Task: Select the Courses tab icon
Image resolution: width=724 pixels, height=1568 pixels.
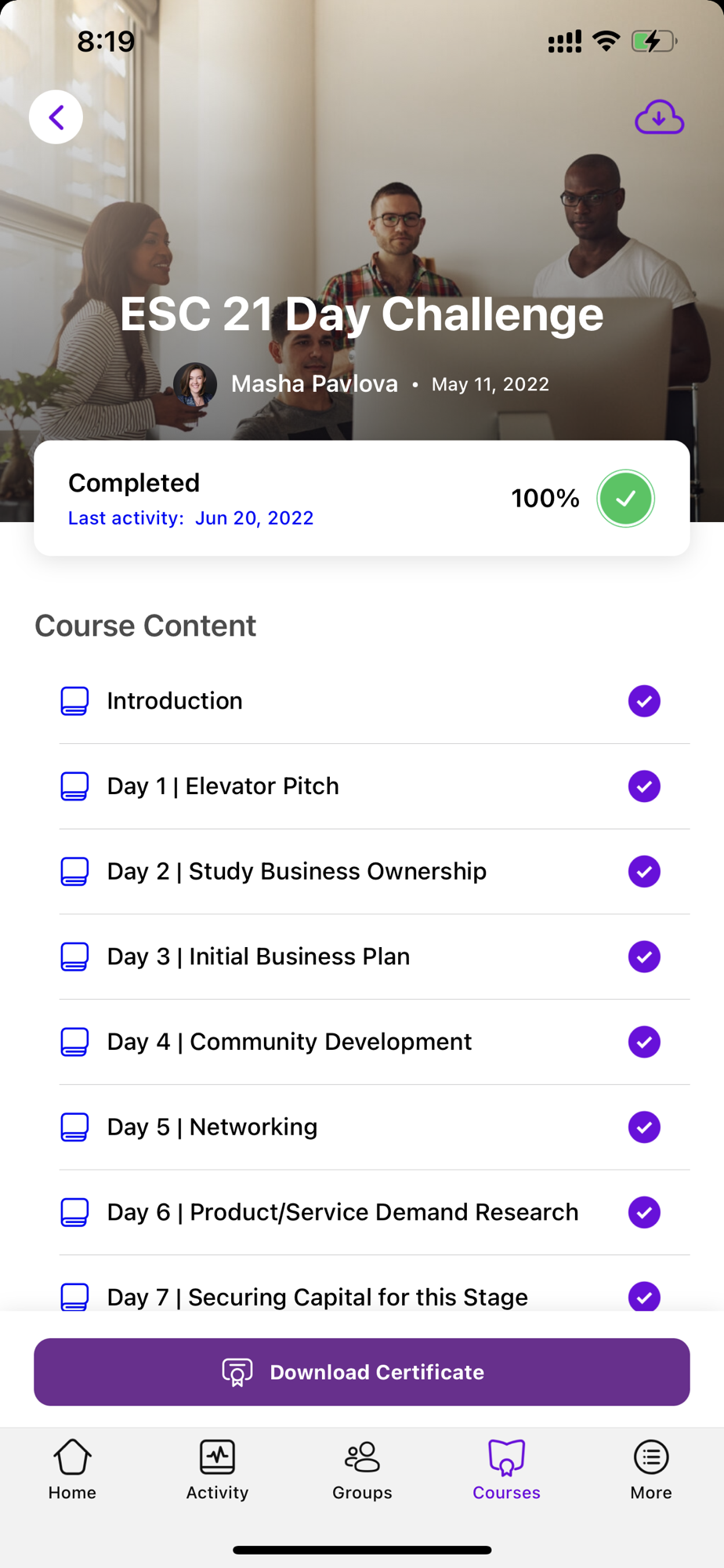Action: point(506,1457)
